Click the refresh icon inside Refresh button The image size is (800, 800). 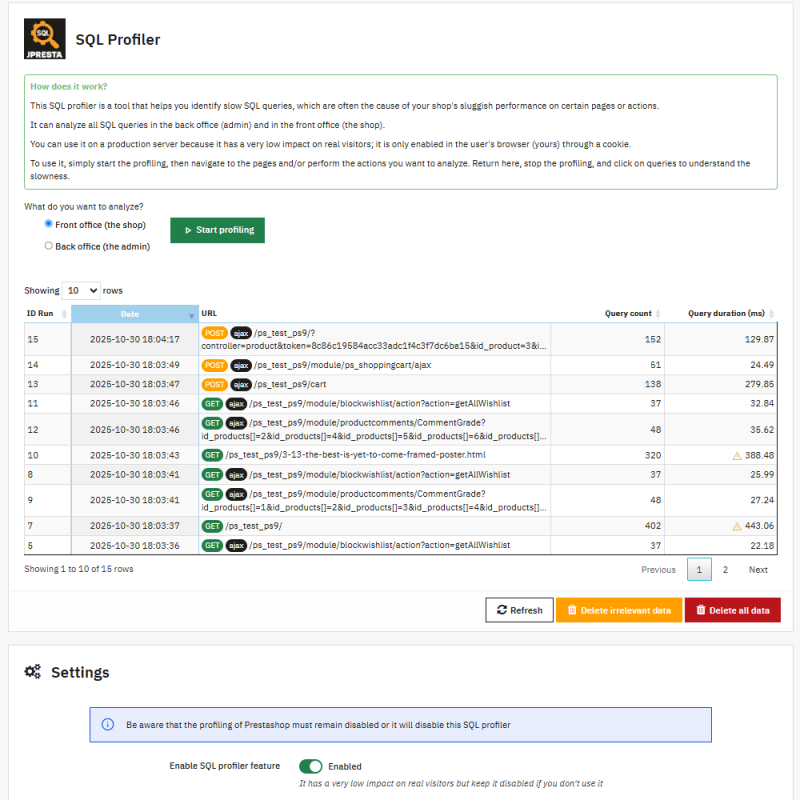point(501,609)
